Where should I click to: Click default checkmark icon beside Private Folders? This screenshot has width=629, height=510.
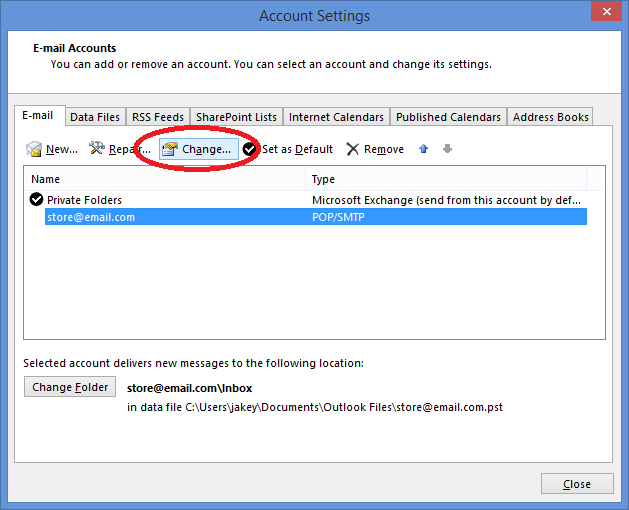pos(37,200)
